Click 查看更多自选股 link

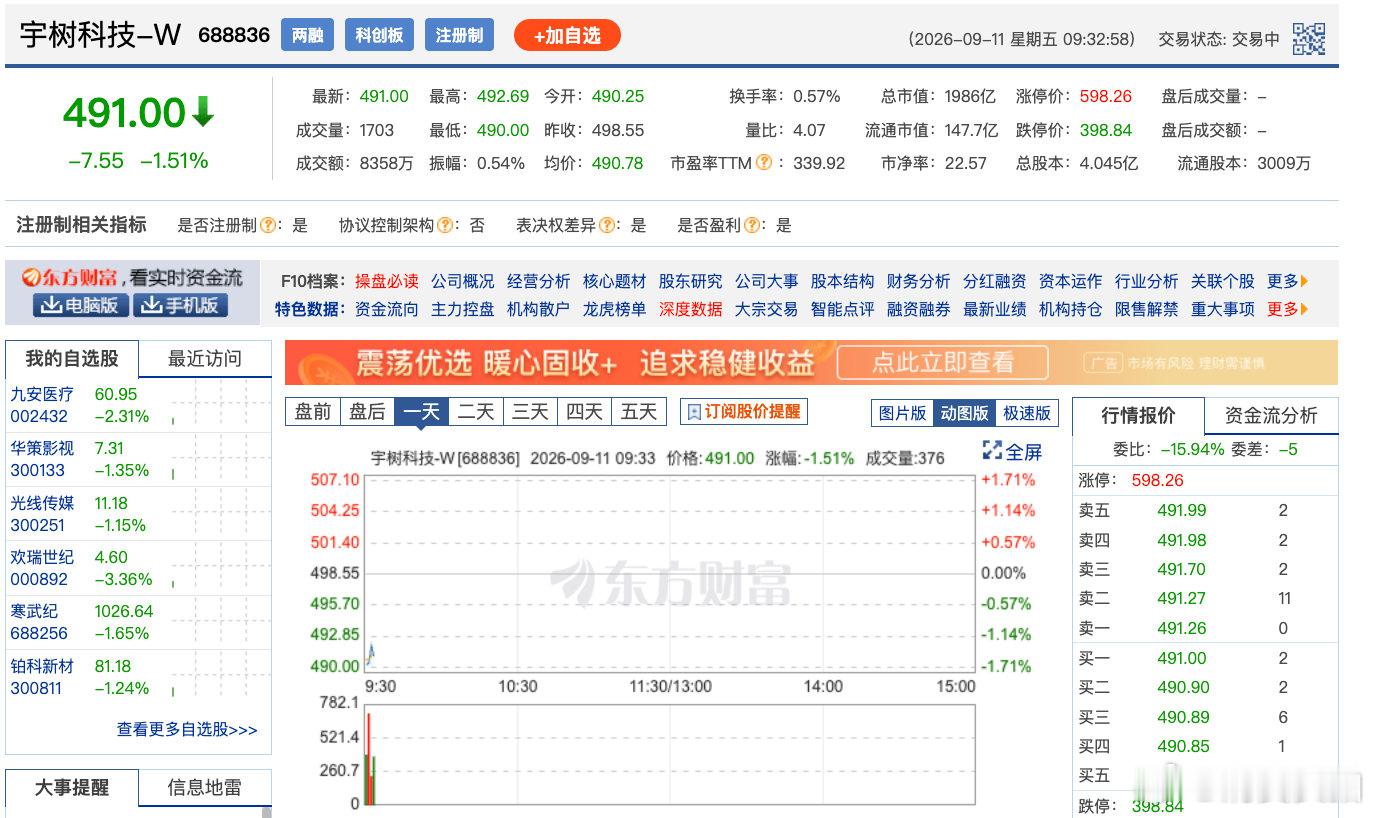(187, 730)
